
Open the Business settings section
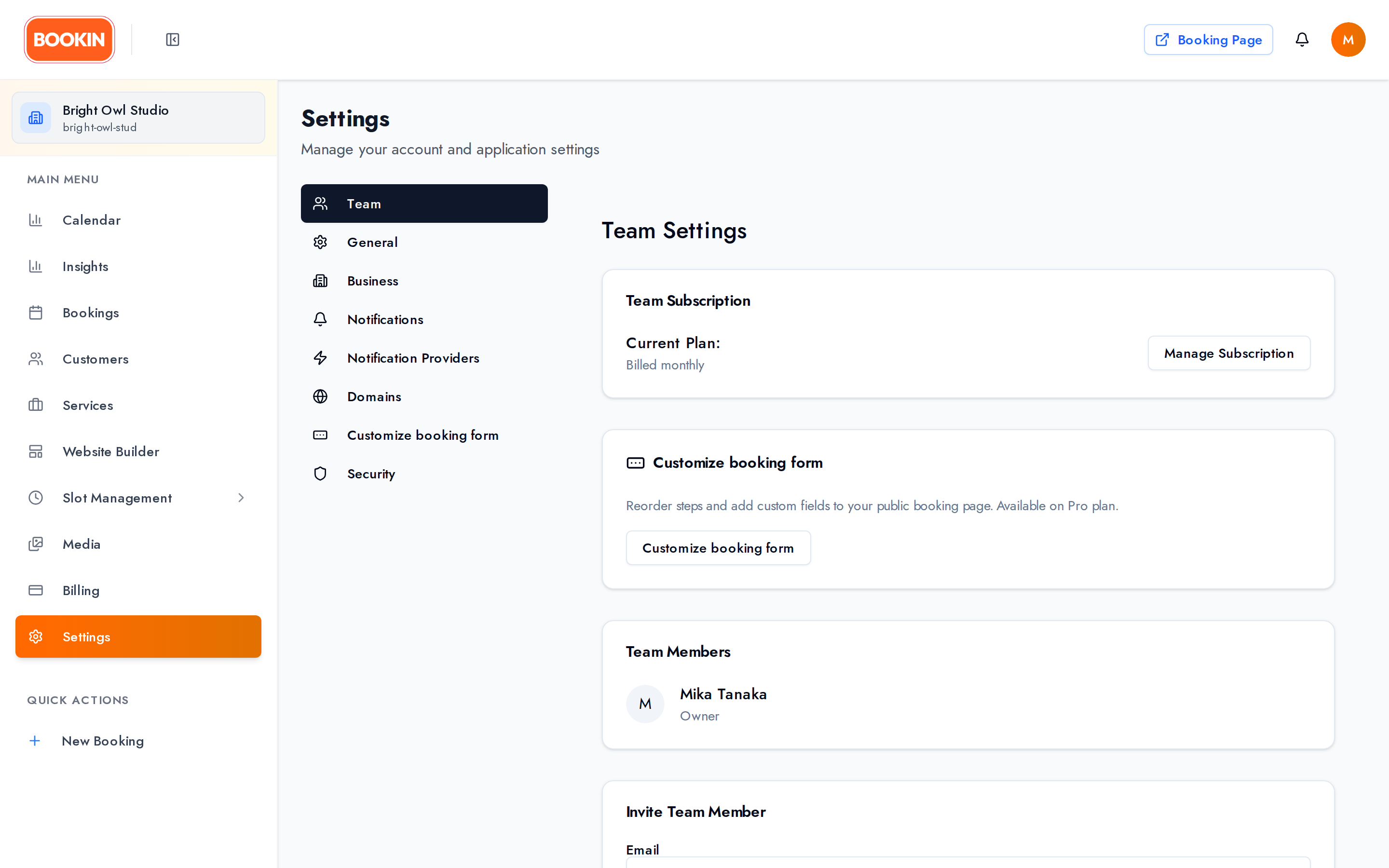click(x=424, y=281)
